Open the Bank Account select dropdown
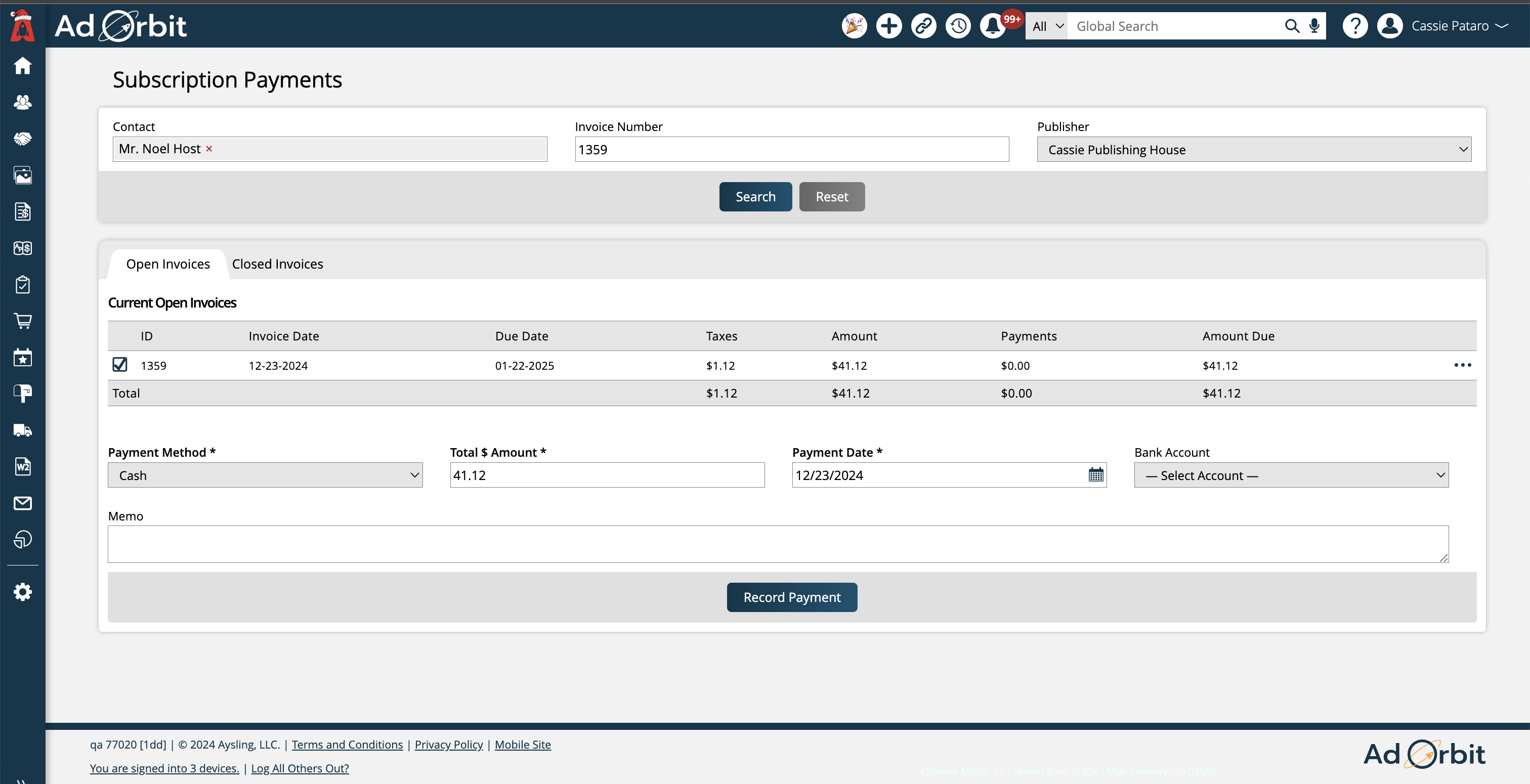 click(x=1291, y=475)
